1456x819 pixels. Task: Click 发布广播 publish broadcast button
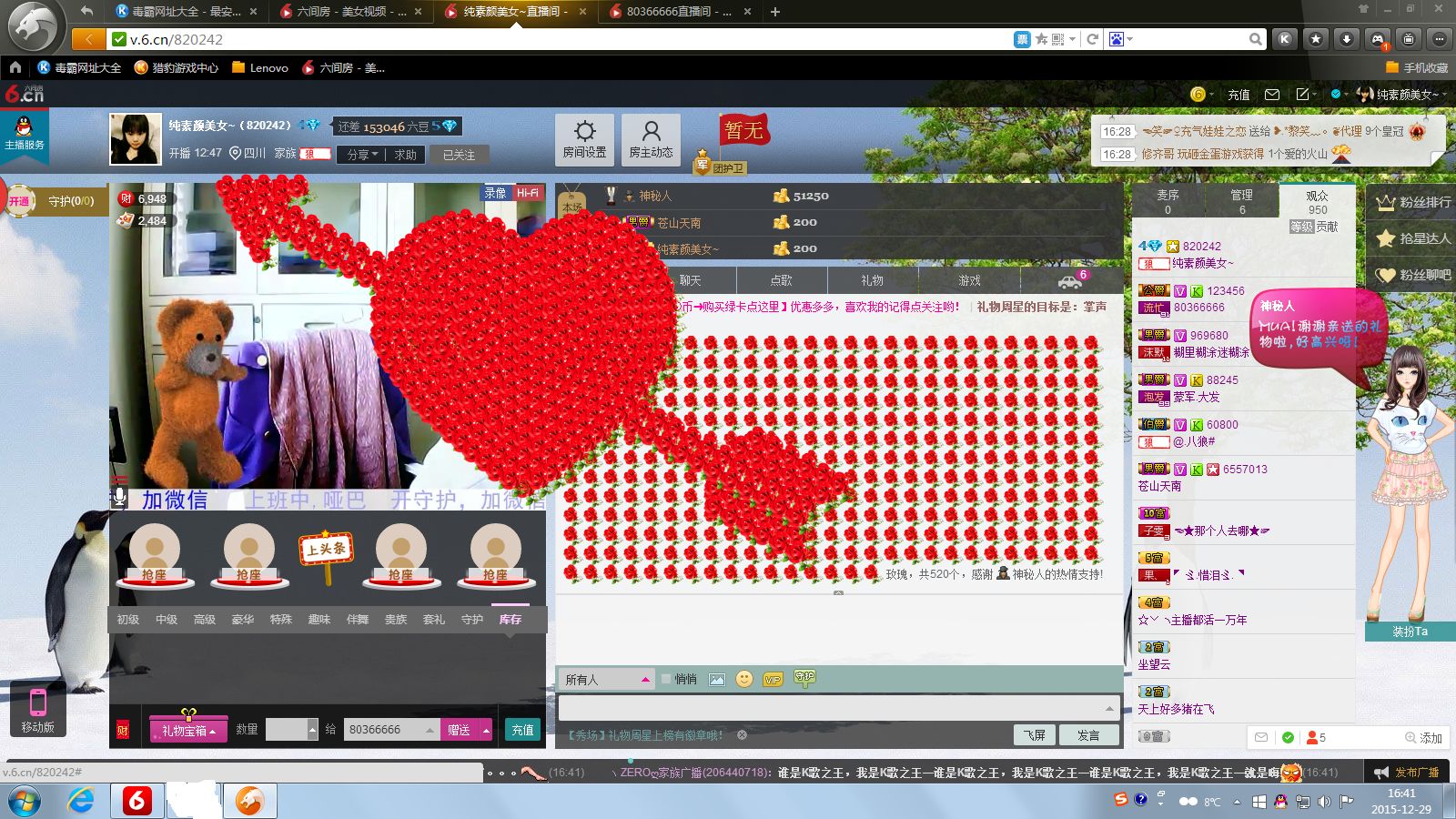tap(1408, 772)
